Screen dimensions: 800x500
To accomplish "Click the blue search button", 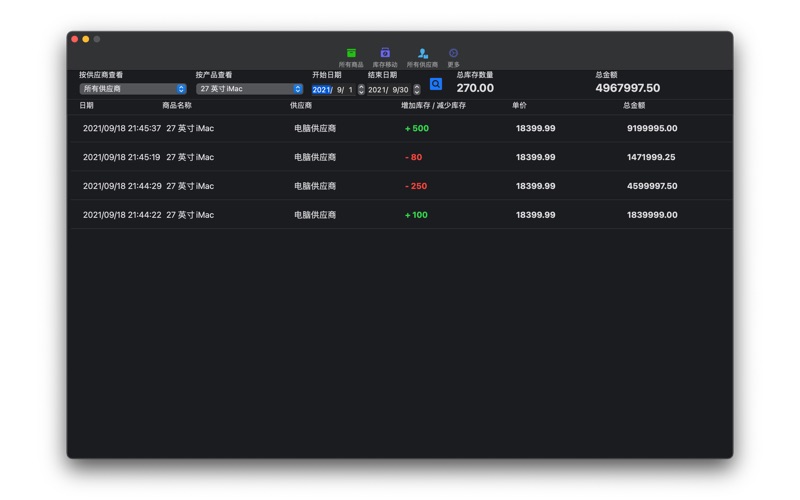I will [436, 85].
